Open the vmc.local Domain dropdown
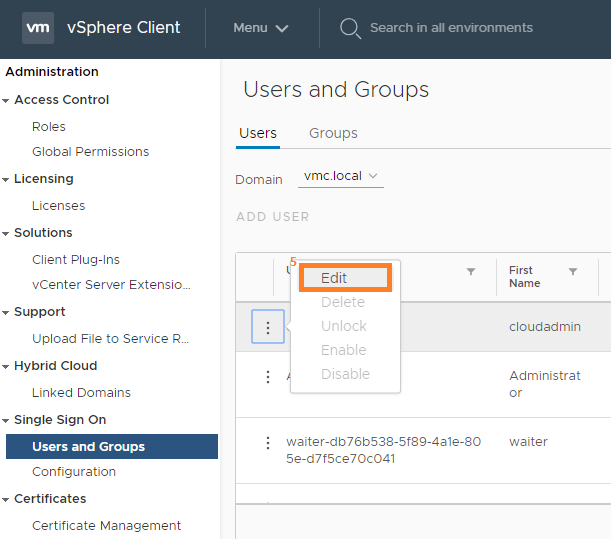611x539 pixels. 341,176
